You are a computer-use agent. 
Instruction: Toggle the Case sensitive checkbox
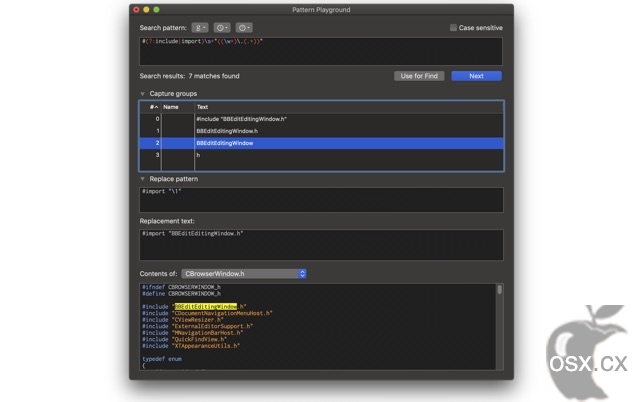[453, 28]
